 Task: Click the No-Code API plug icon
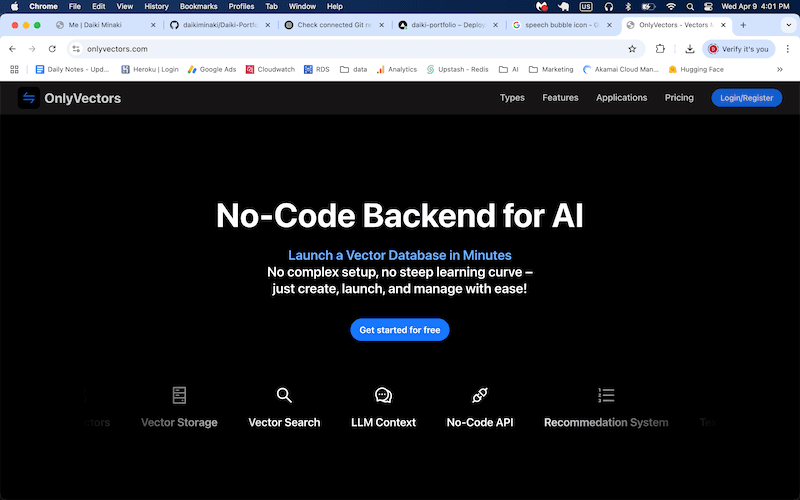click(480, 395)
